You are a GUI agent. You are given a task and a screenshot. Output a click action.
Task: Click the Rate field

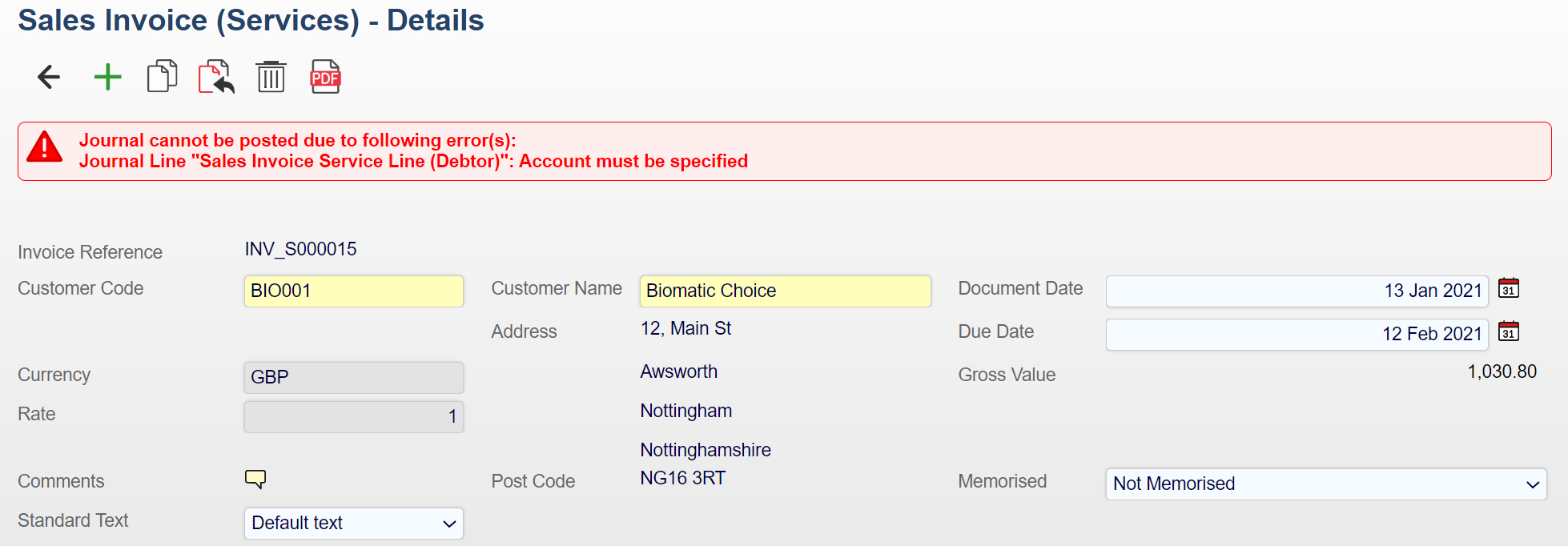pos(353,416)
